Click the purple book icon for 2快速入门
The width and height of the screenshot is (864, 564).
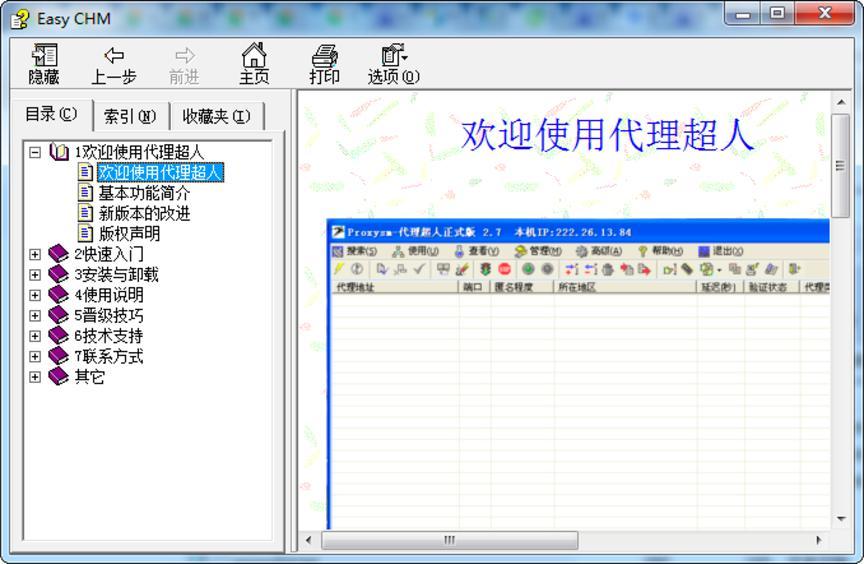(58, 254)
